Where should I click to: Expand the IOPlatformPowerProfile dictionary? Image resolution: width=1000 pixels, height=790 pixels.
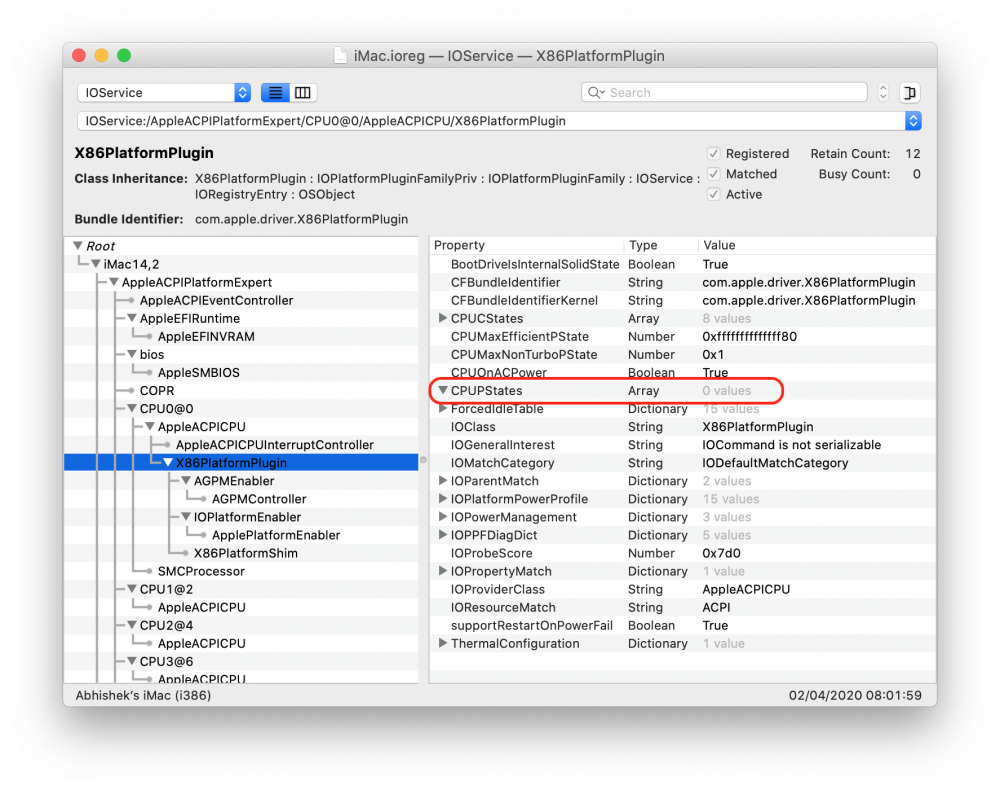click(x=443, y=499)
